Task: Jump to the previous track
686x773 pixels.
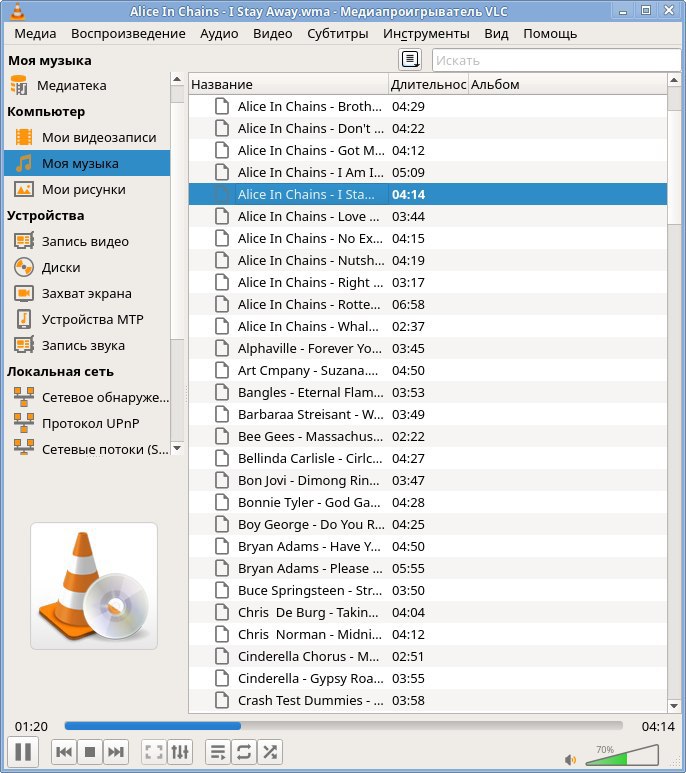Action: click(x=64, y=752)
